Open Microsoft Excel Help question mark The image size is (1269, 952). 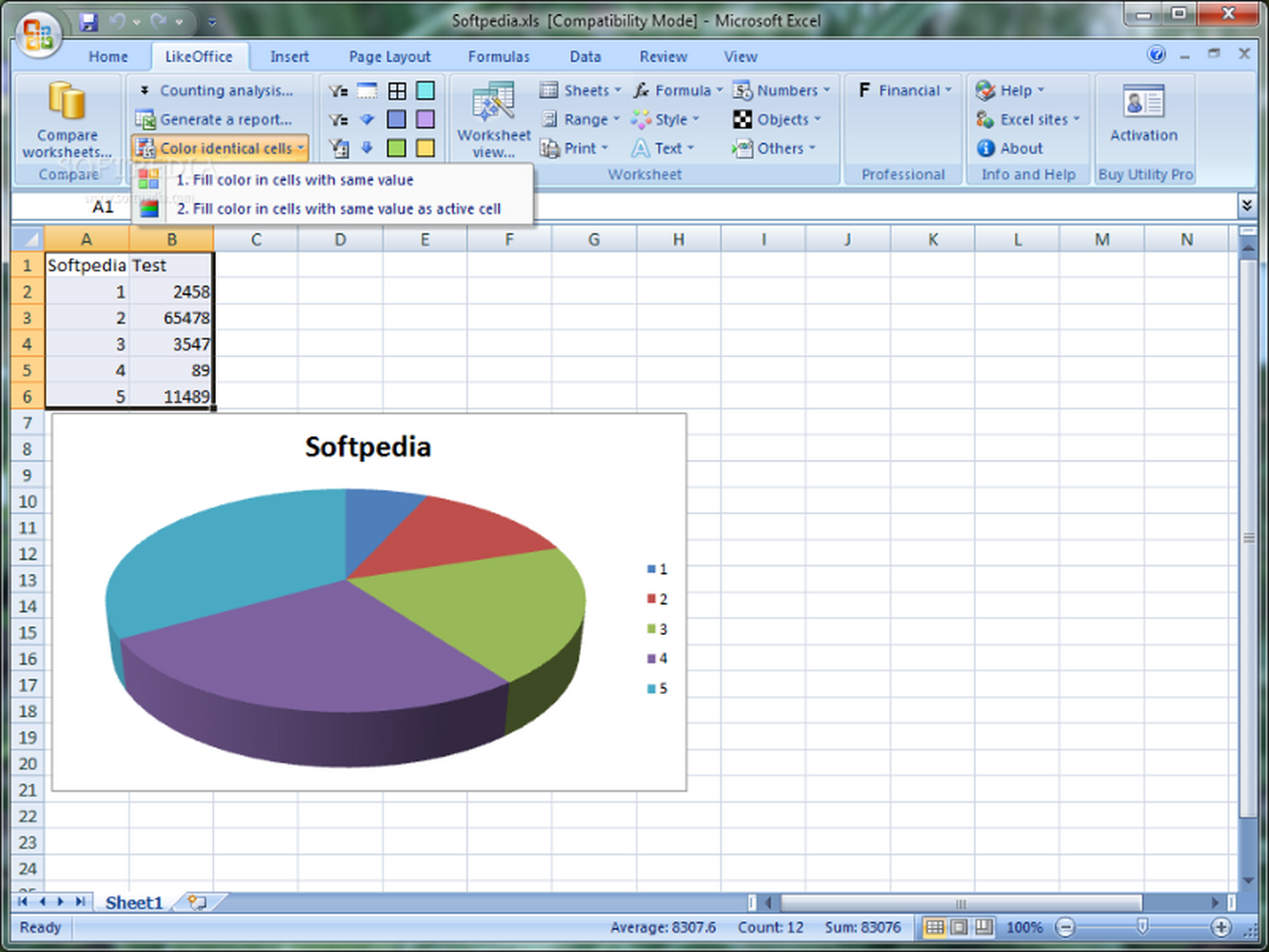[x=1157, y=54]
